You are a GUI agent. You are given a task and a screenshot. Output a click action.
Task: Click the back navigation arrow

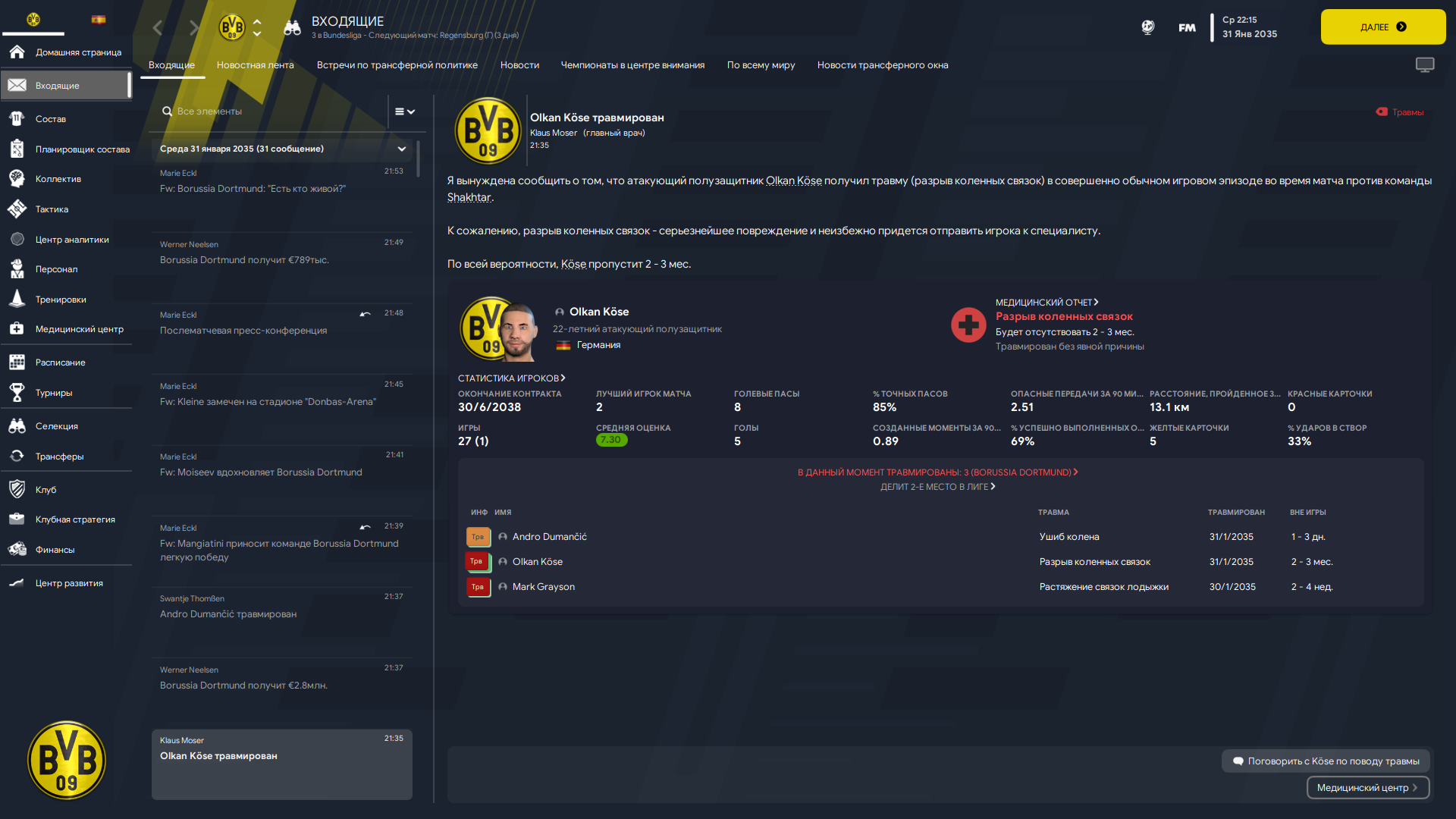point(158,28)
